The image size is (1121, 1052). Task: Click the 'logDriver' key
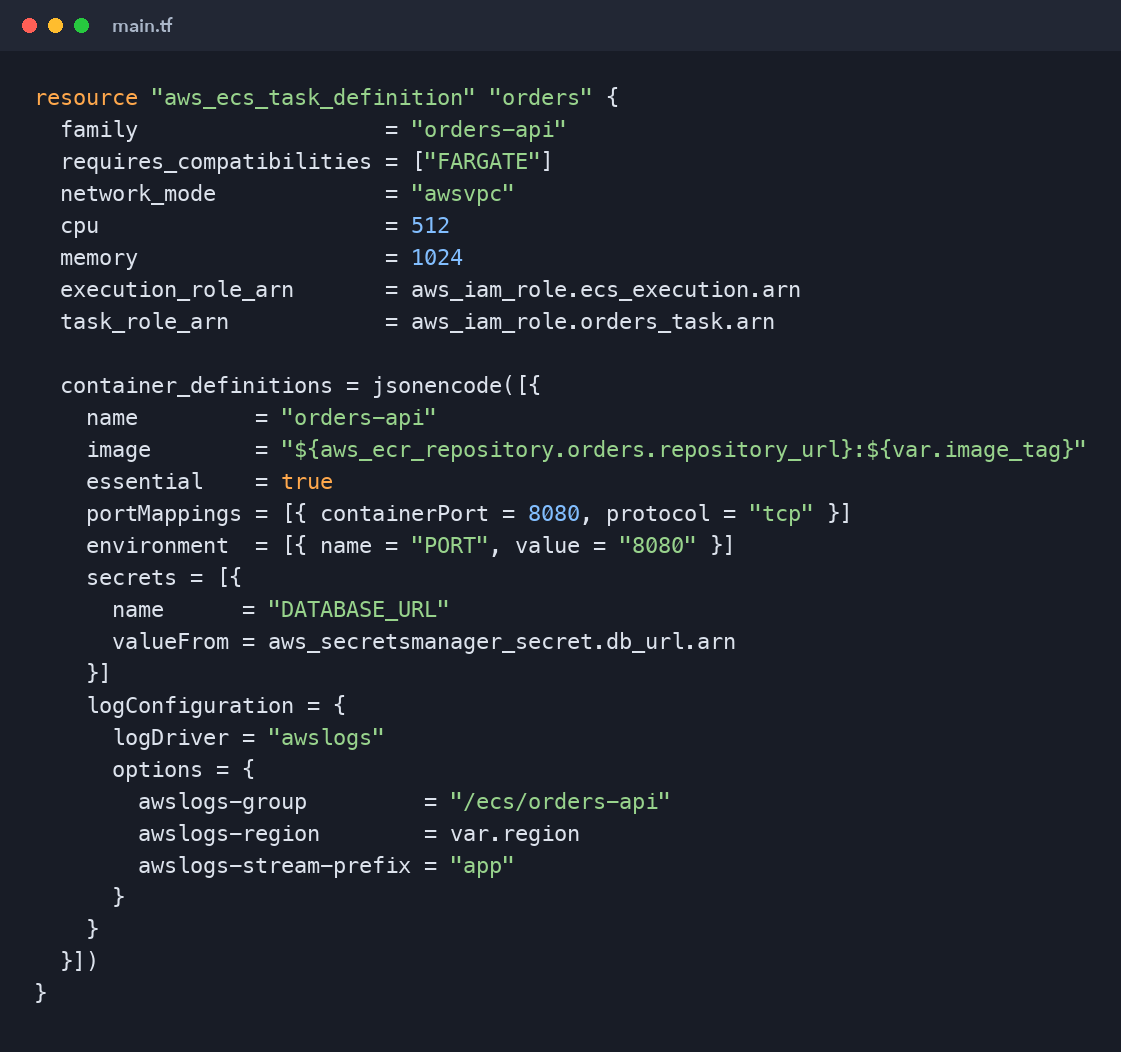[x=171, y=738]
